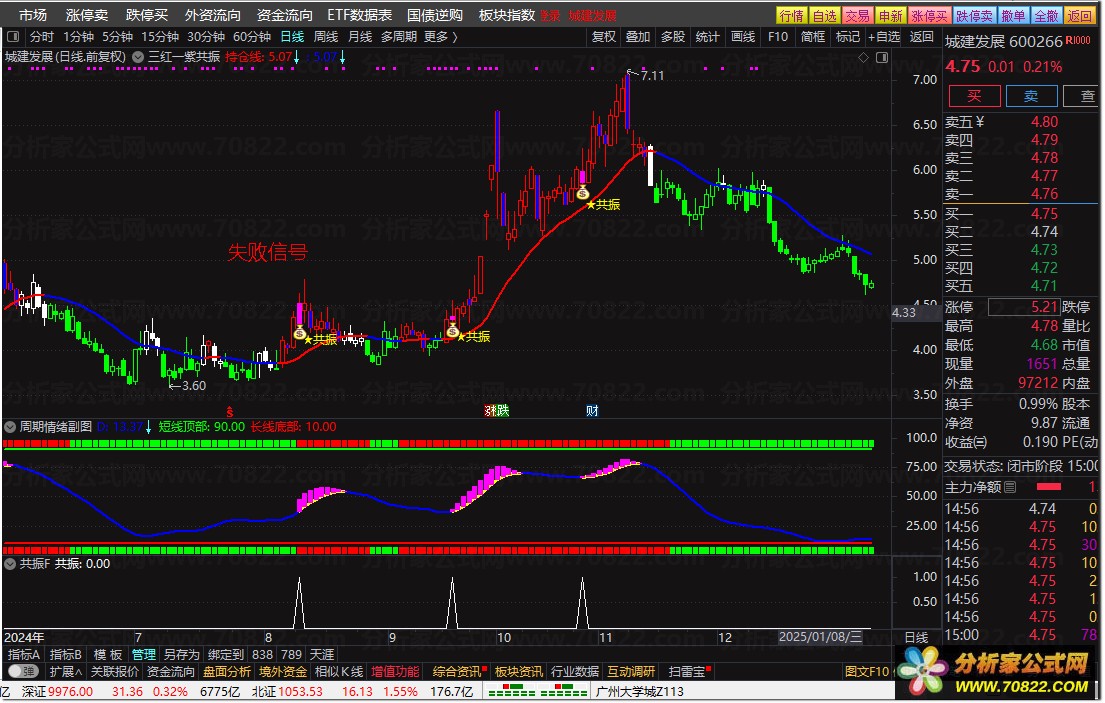Click the yellow 行情 button
Image resolution: width=1105 pixels, height=703 pixels.
[792, 15]
